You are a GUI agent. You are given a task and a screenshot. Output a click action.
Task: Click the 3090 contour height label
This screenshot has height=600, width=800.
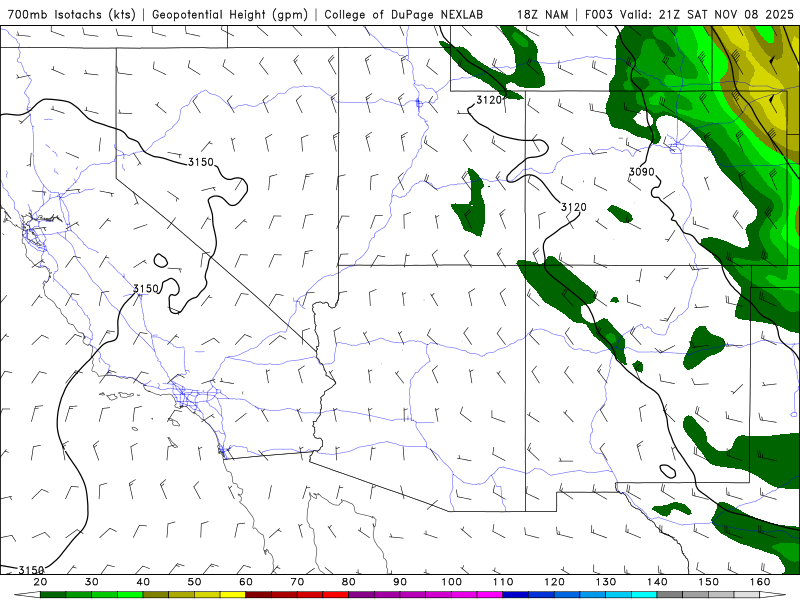point(641,171)
